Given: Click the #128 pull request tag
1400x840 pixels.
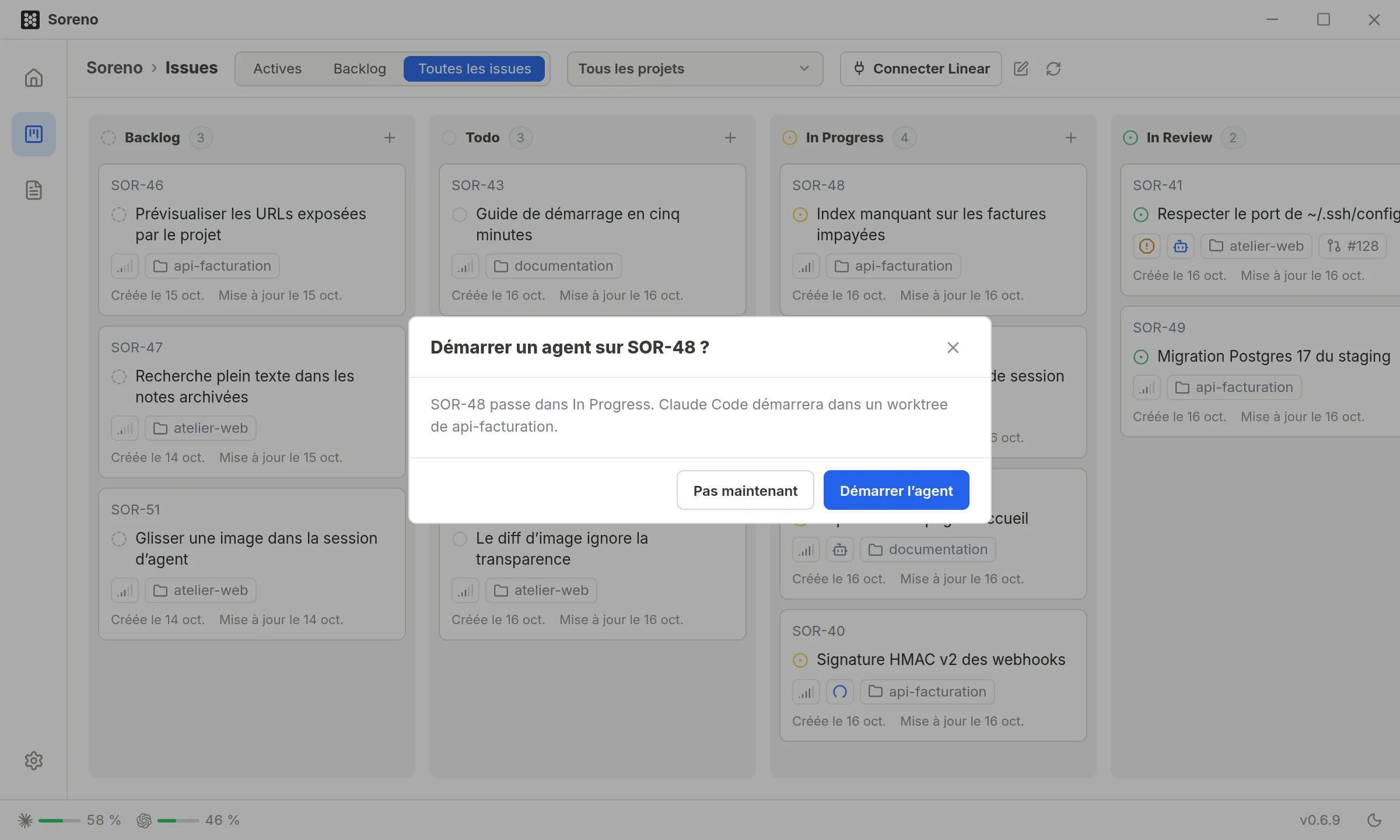Looking at the screenshot, I should coord(1352,246).
